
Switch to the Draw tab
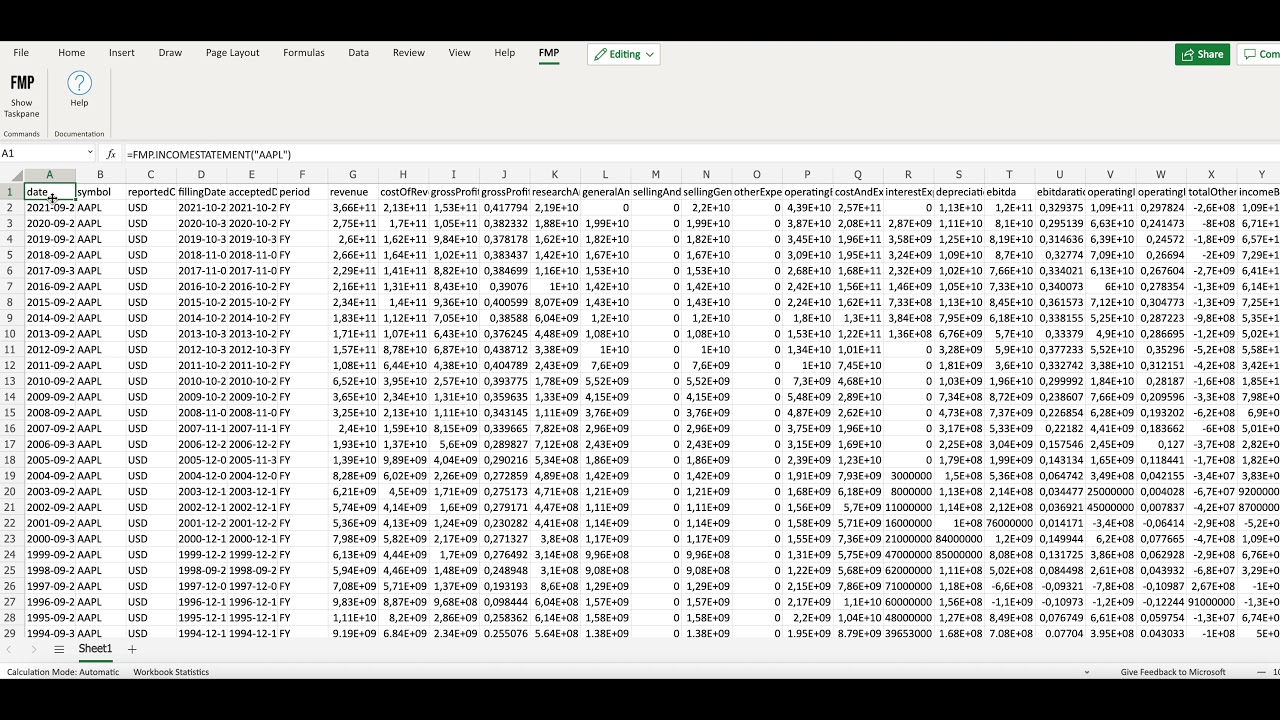(170, 53)
